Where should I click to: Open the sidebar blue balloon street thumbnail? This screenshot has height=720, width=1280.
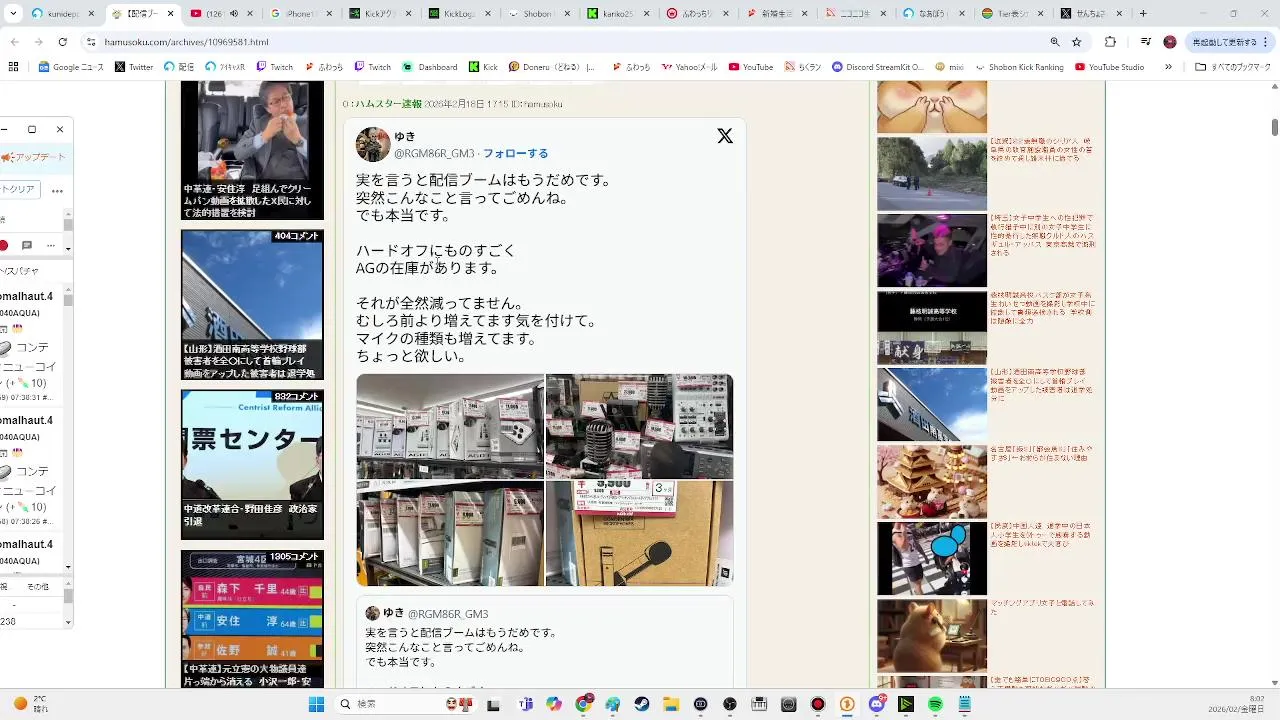tap(932, 559)
